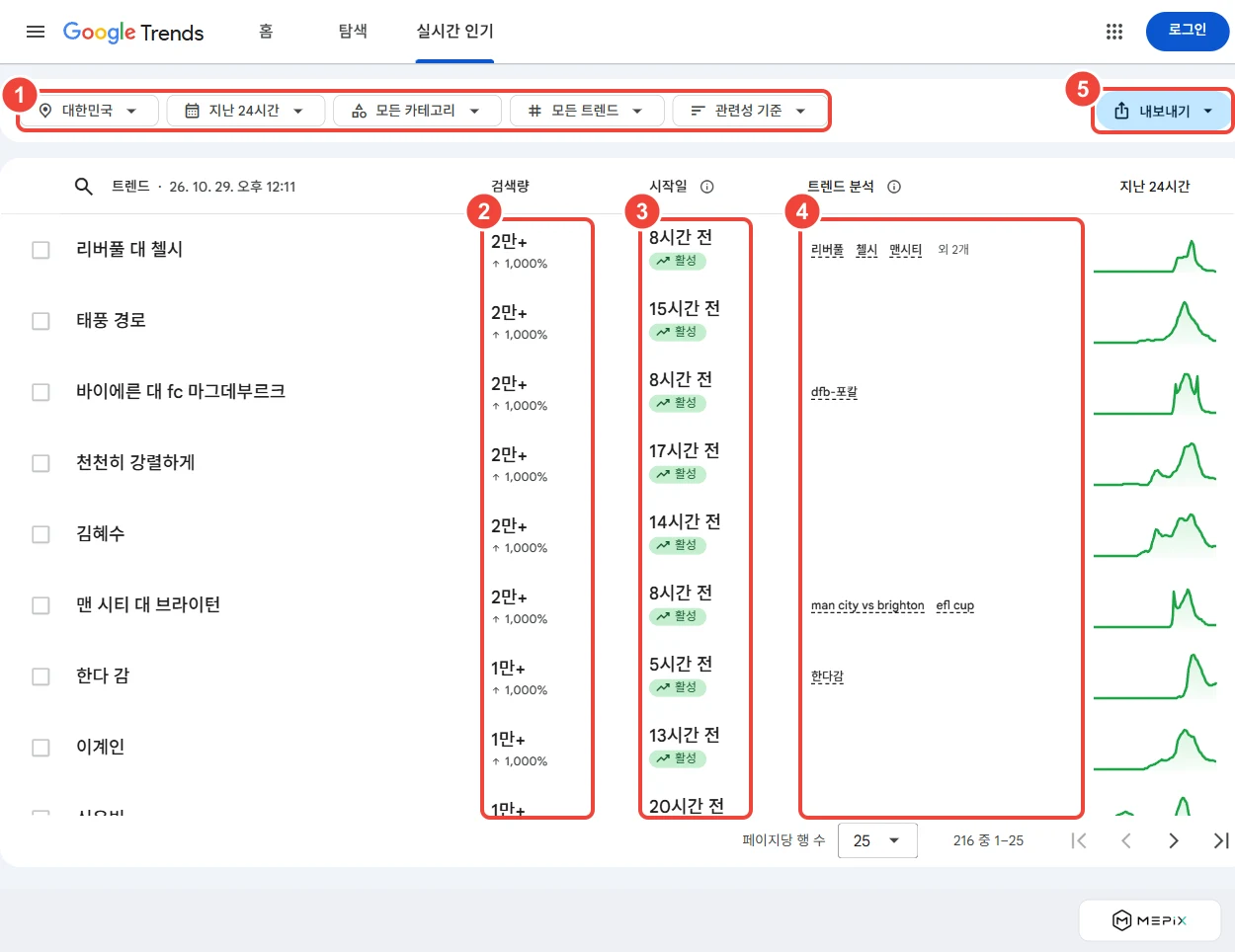Viewport: 1235px width, 952px height.
Task: Select the checkbox for 리버풀 대 첼시
Action: 41,250
